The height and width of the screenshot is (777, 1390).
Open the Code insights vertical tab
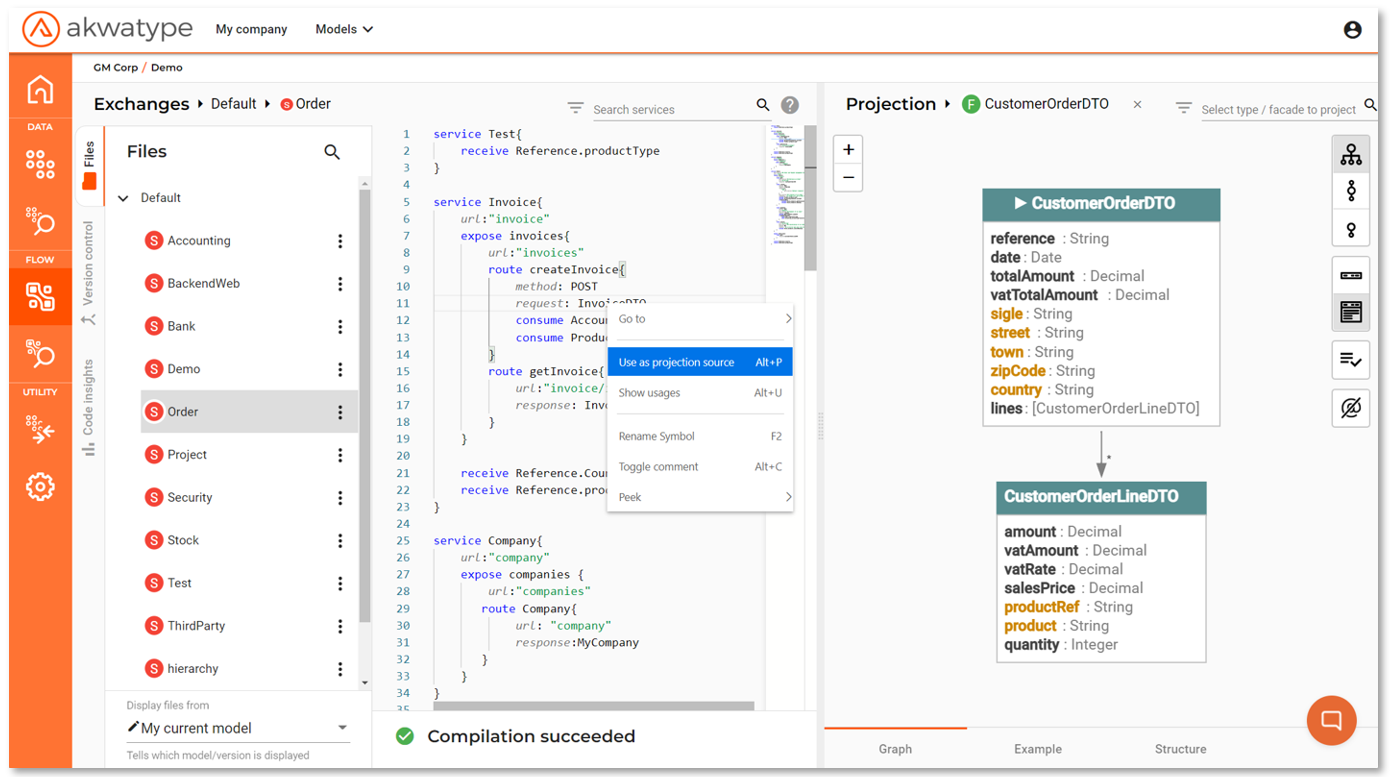pos(89,408)
